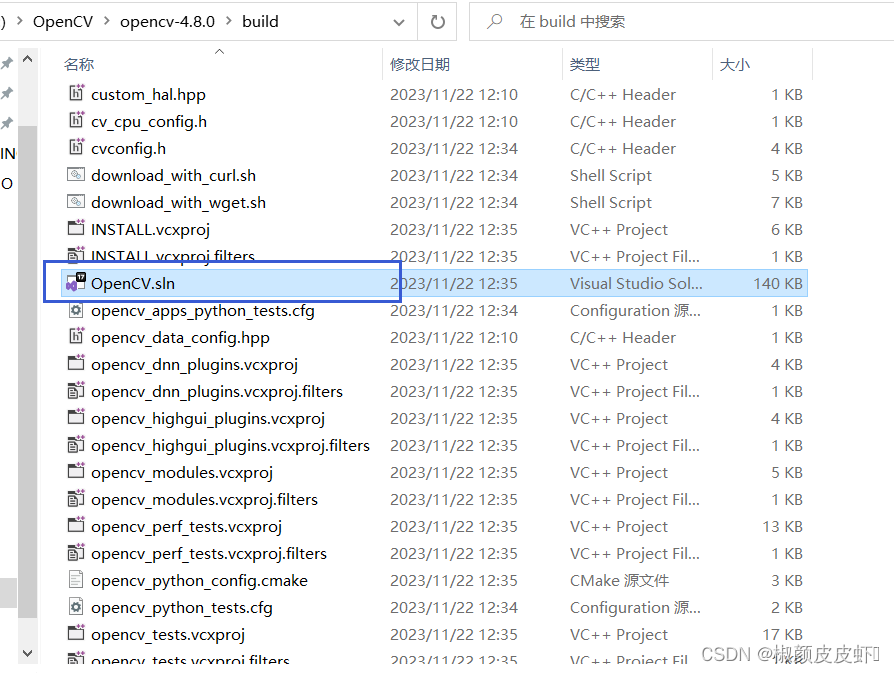Click navigation pane scroll down arrow
Screen dimensions: 894x673
pos(27,653)
